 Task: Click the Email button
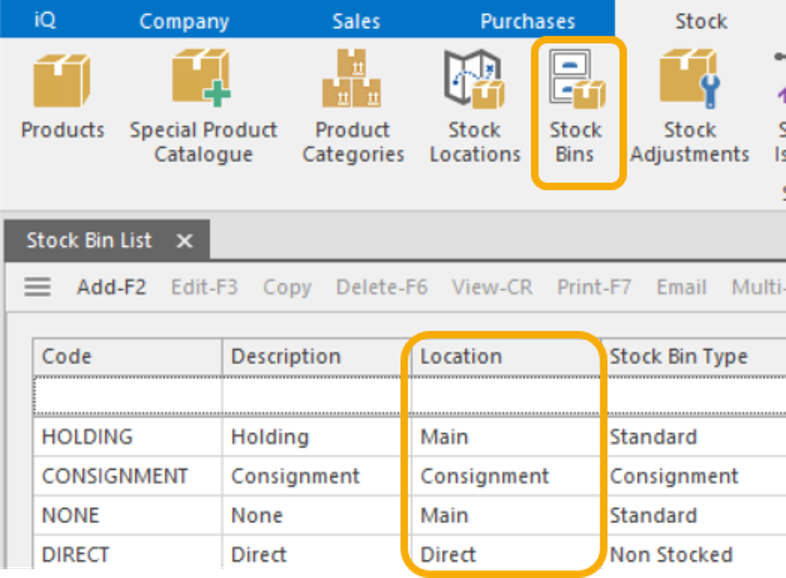pos(681,287)
